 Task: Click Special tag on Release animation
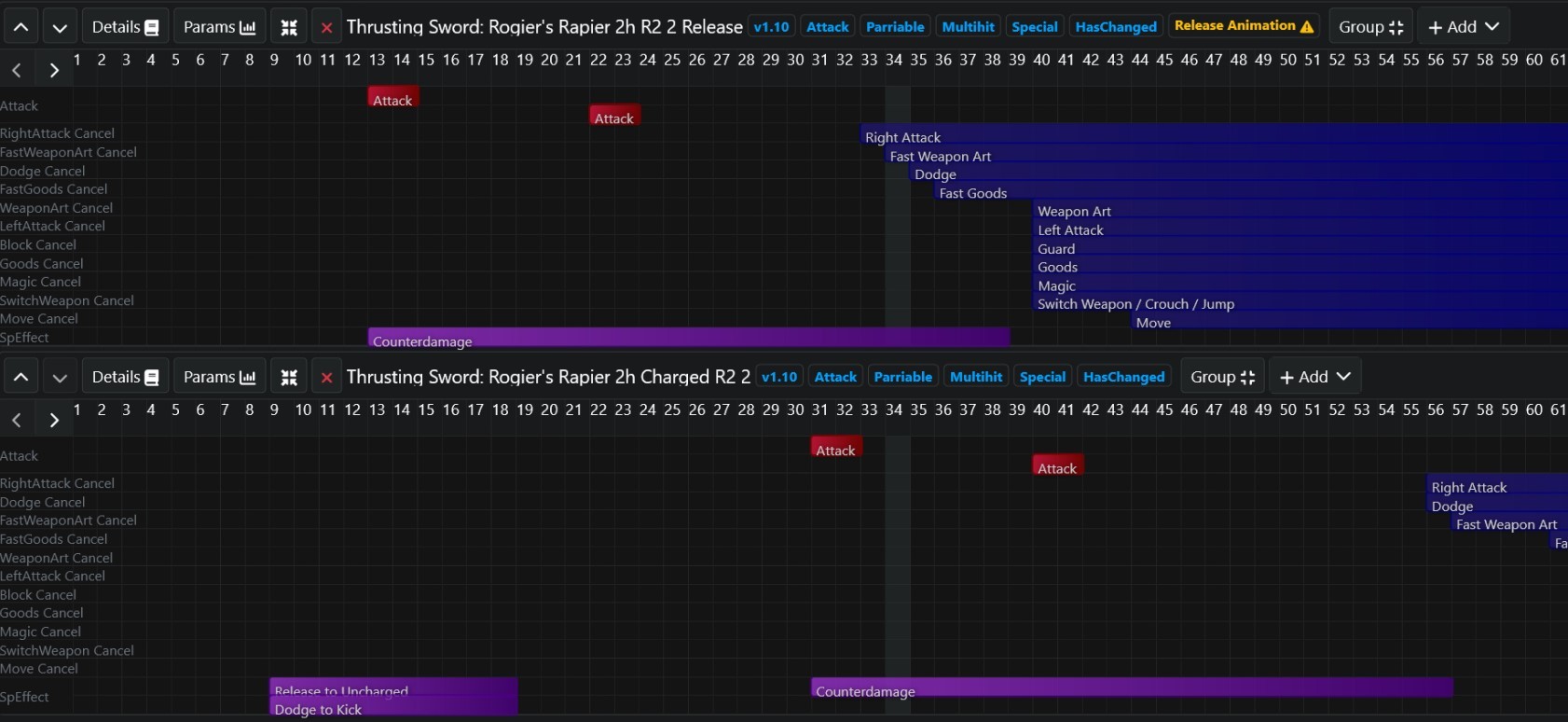pyautogui.click(x=1035, y=27)
